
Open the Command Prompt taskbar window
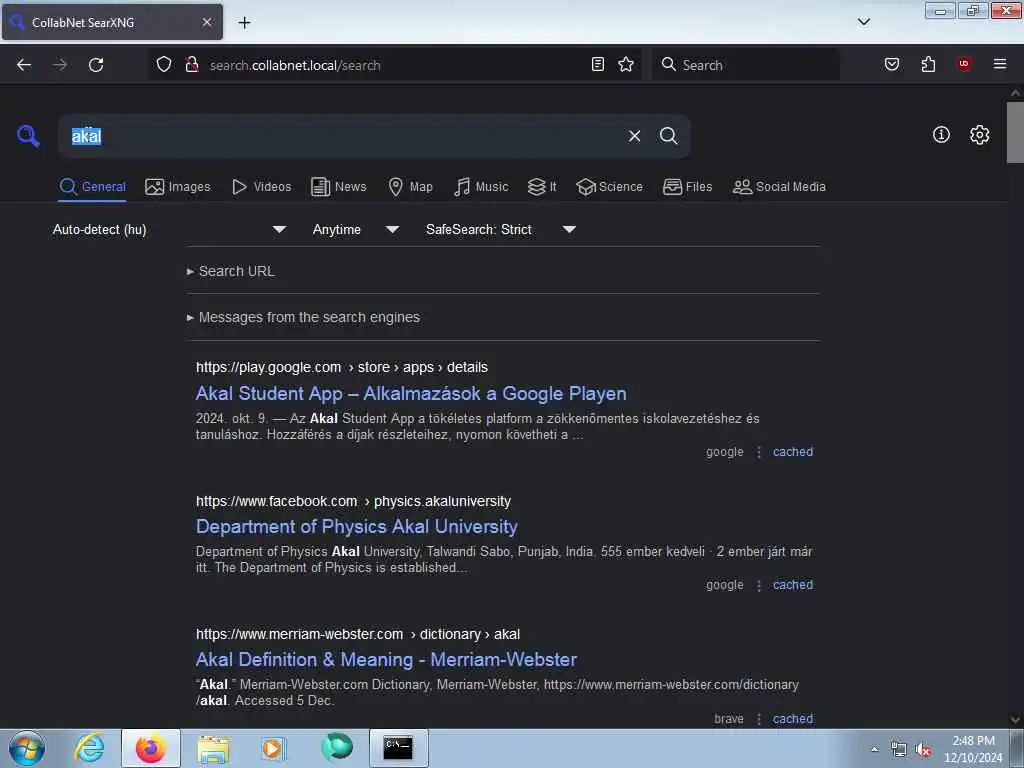[x=398, y=748]
